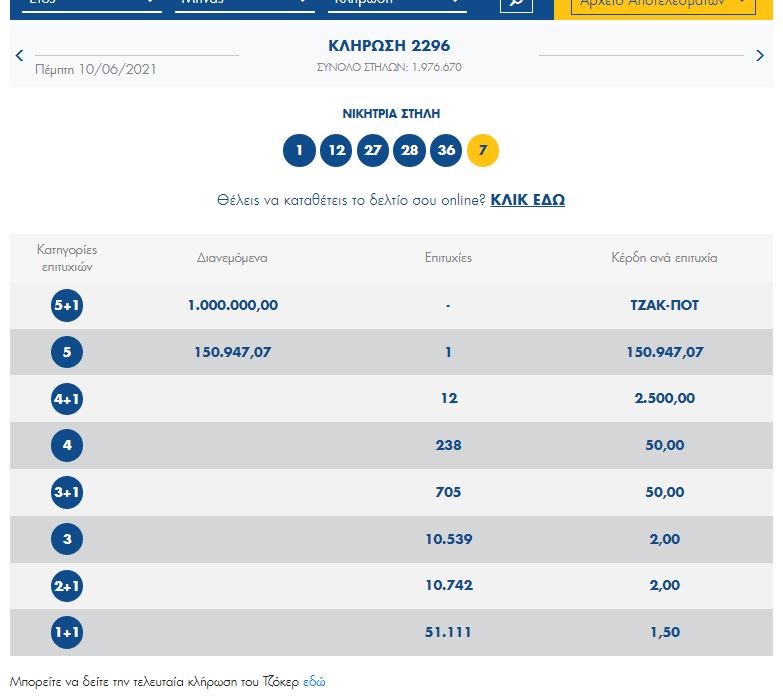
Task: Click the ΚΛΗΡΩΣΗ 2296 heading
Action: click(389, 46)
